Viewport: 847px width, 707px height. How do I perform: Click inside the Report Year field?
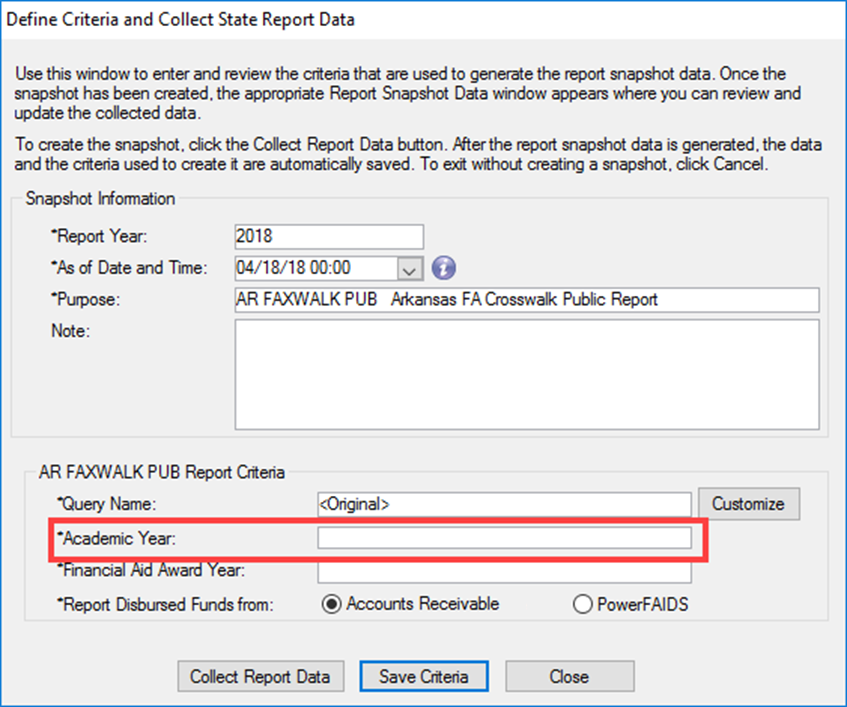pyautogui.click(x=330, y=236)
